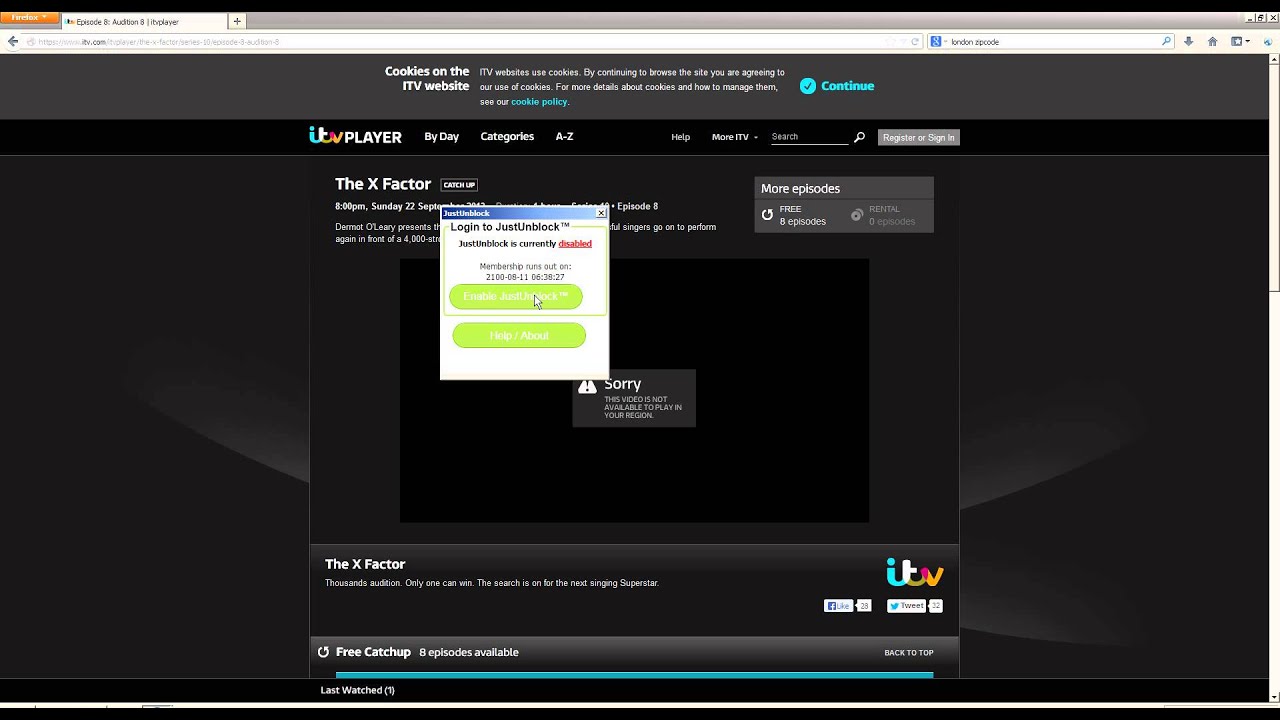This screenshot has width=1280, height=720.
Task: Click the ITV Player Search field
Action: 809,137
